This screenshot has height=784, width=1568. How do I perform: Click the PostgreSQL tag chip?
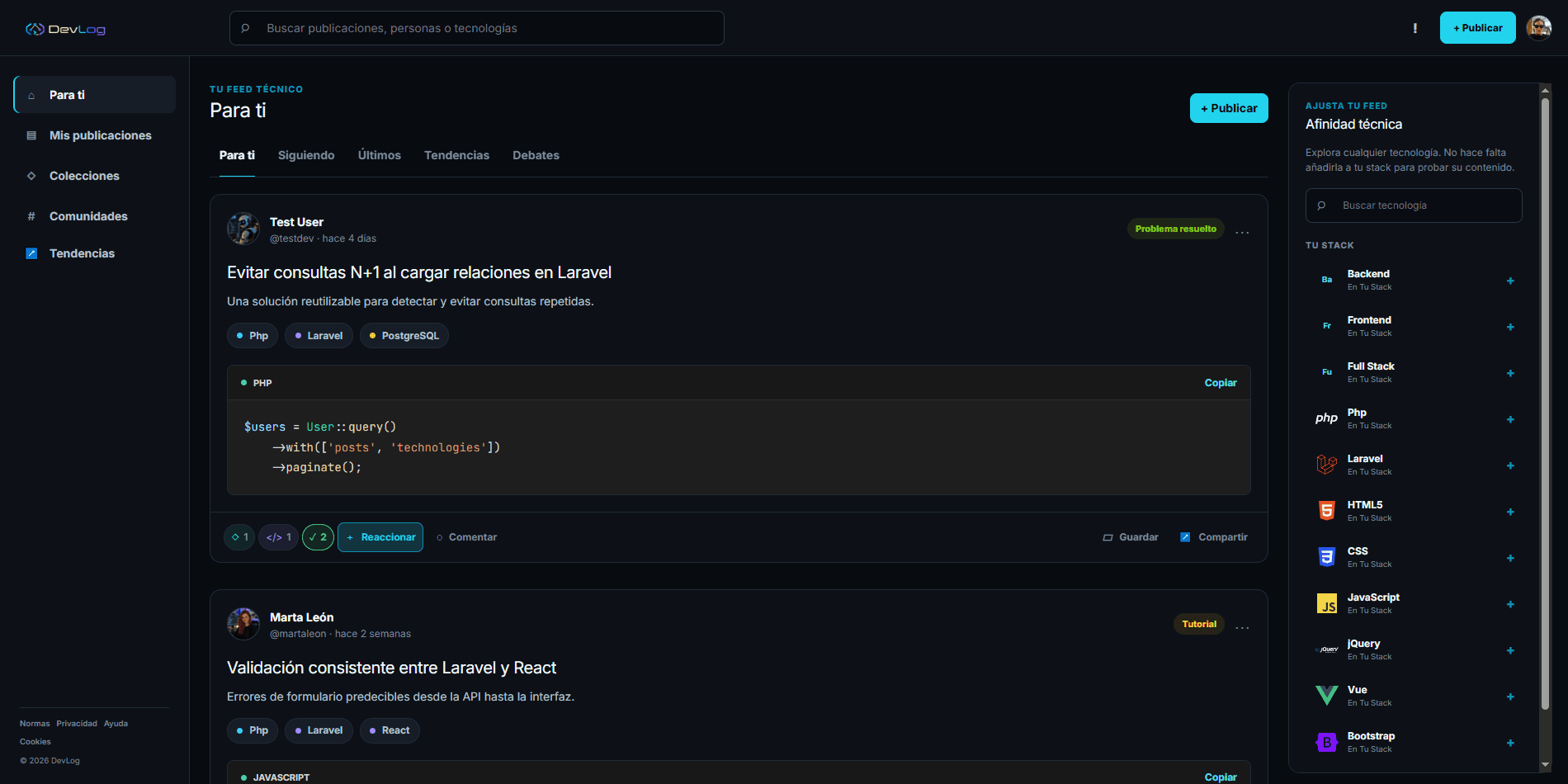pyautogui.click(x=404, y=336)
